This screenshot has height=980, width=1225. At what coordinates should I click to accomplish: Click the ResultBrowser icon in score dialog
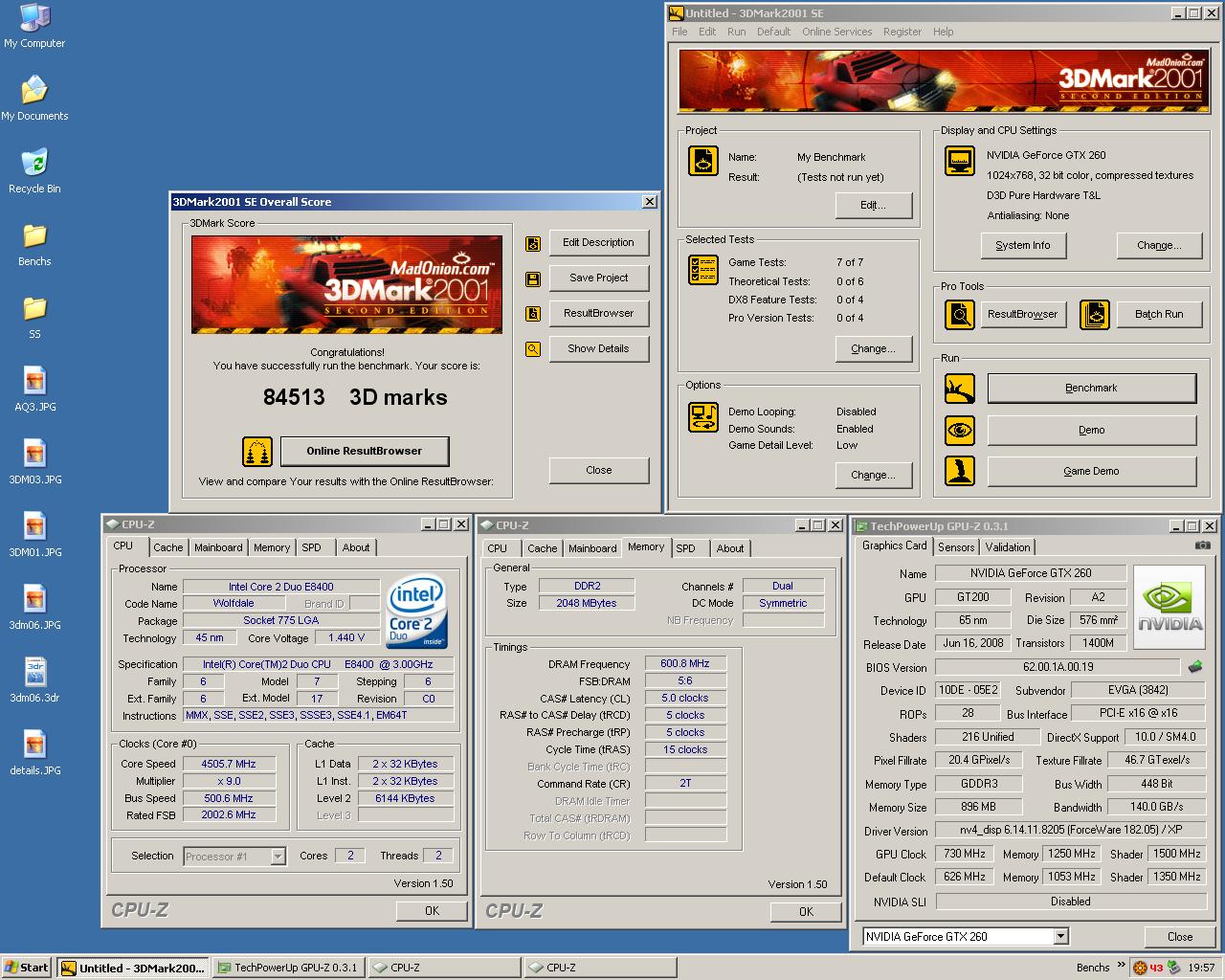coord(533,314)
